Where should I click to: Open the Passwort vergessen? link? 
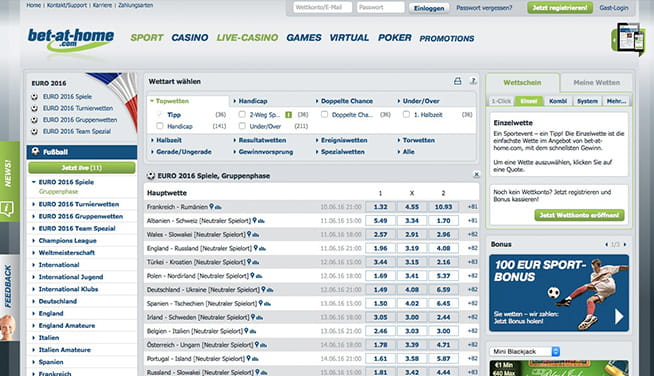click(484, 8)
